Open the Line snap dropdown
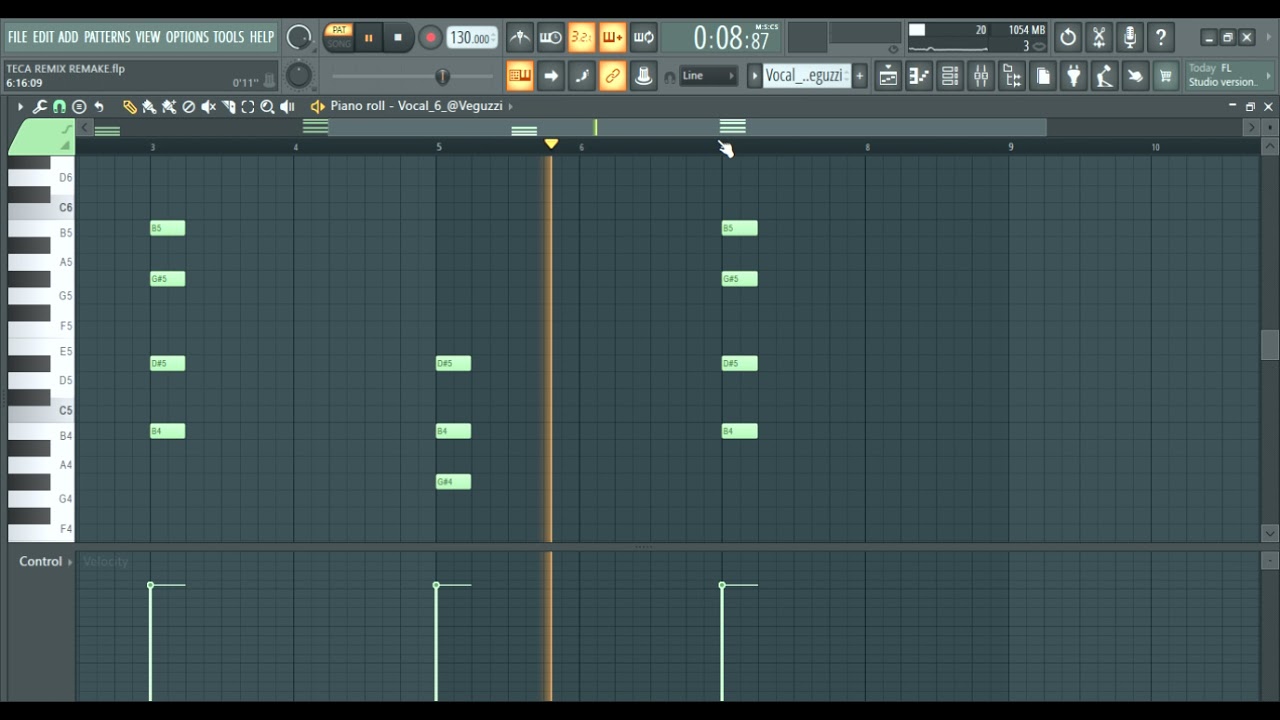Viewport: 1280px width, 720px height. pyautogui.click(x=709, y=76)
